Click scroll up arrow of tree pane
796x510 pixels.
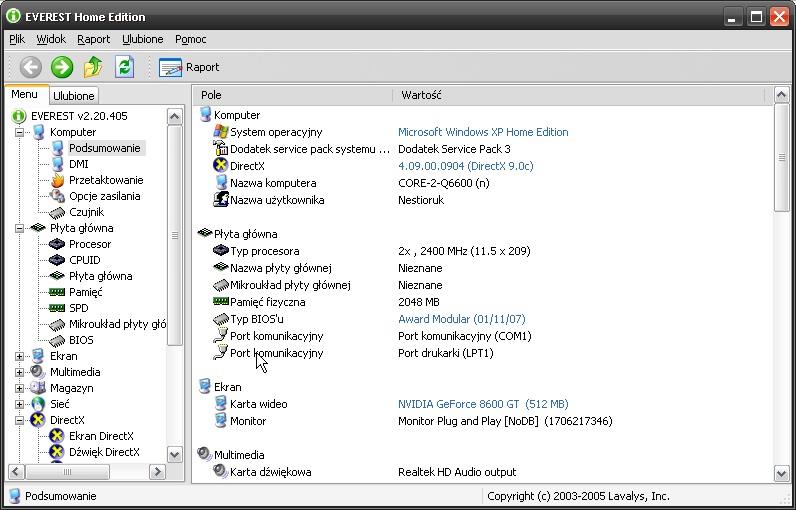[x=175, y=117]
